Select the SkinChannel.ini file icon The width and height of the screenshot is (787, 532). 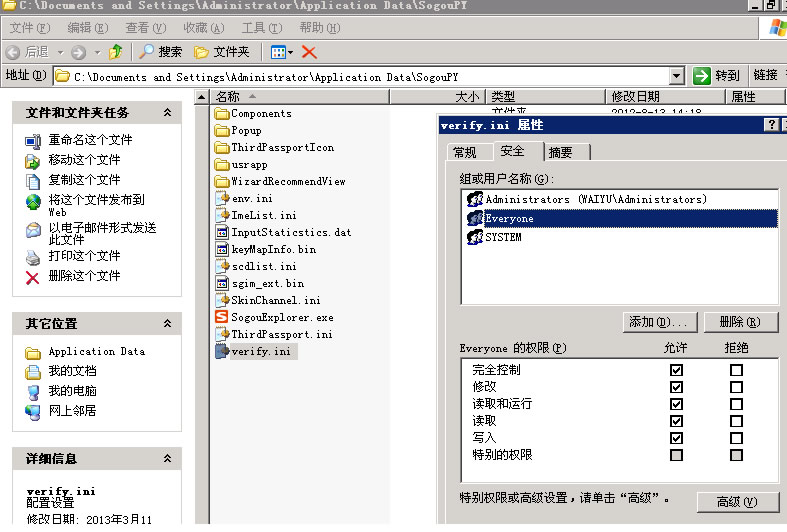(x=222, y=300)
